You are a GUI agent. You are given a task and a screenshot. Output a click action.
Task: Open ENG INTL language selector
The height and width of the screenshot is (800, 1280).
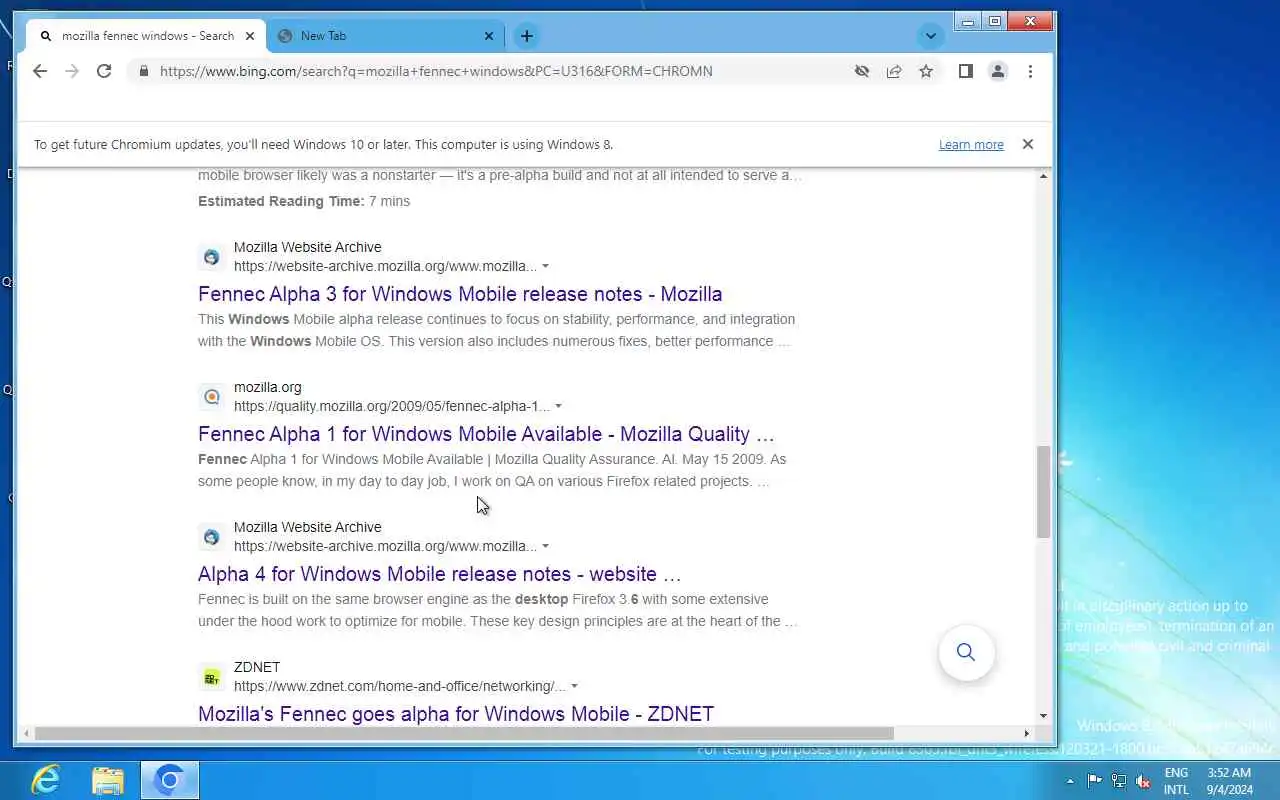pos(1176,781)
